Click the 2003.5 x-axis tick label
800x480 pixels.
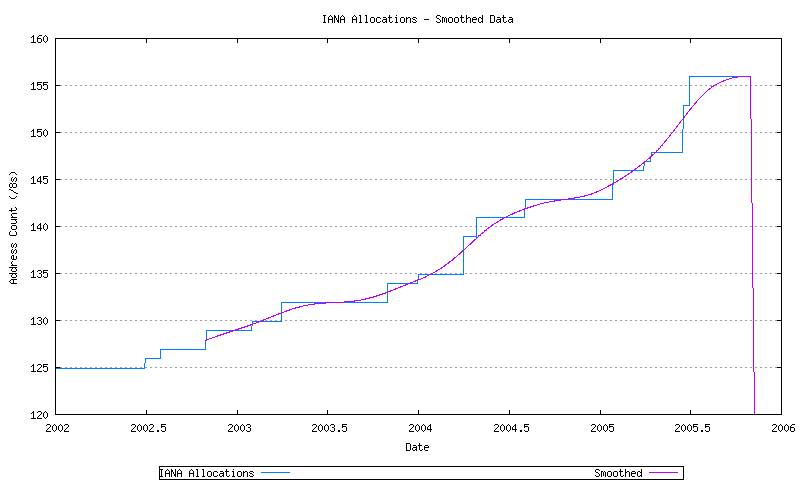[x=327, y=428]
